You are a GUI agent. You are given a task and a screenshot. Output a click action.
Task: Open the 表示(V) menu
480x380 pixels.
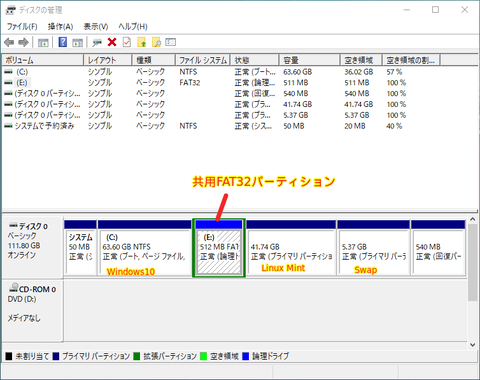tap(96, 26)
